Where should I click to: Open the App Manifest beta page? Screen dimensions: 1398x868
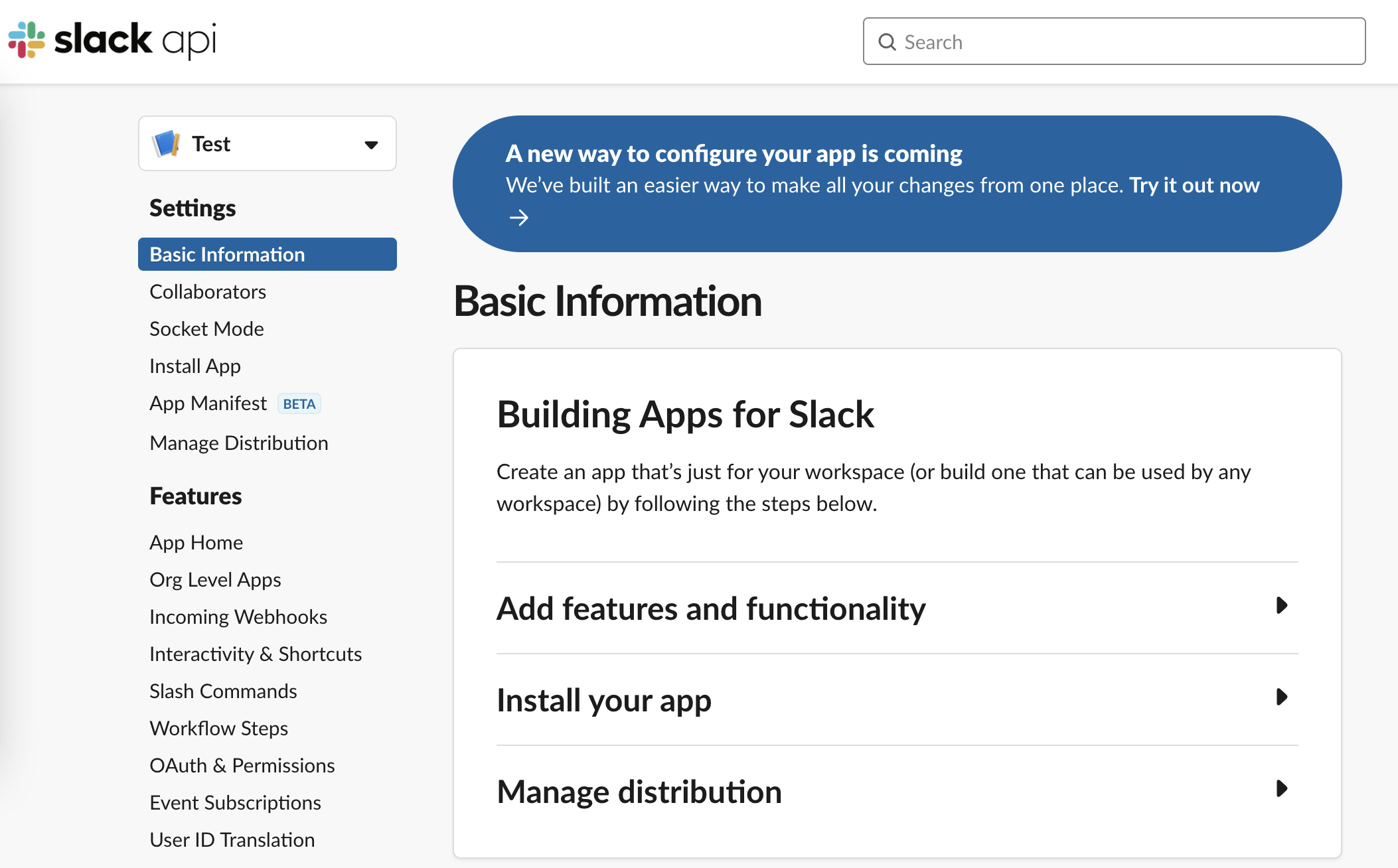(x=208, y=403)
